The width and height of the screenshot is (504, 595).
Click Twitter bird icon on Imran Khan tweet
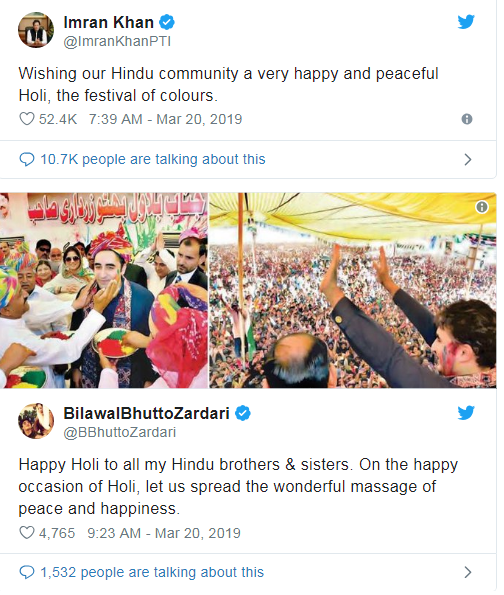click(466, 22)
